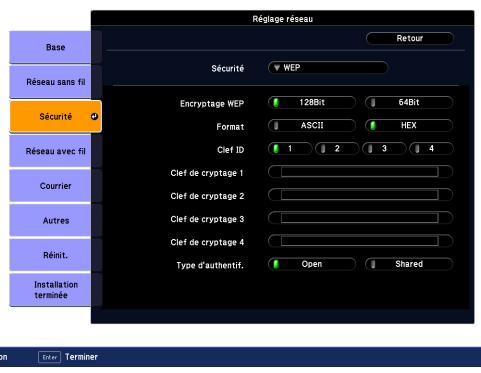Set authentication type to Shared
The width and height of the screenshot is (481, 373).
click(409, 264)
